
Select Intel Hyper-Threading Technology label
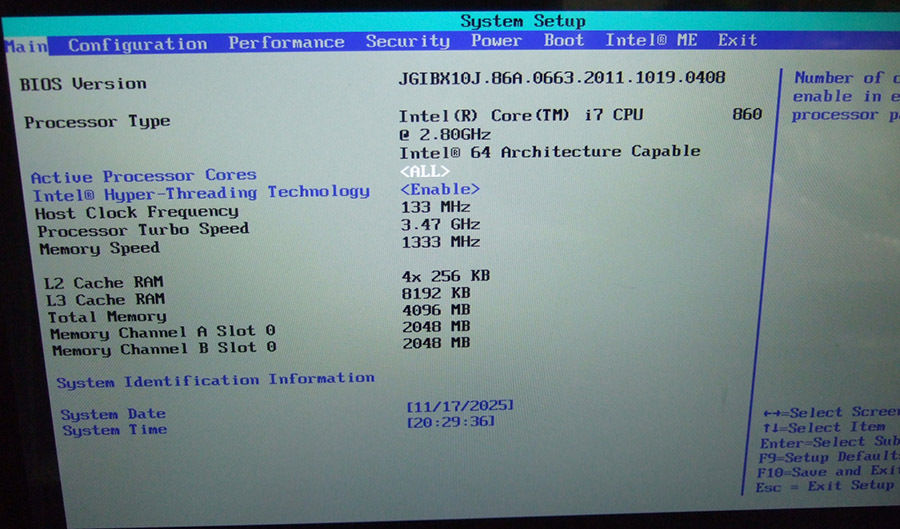tap(201, 193)
